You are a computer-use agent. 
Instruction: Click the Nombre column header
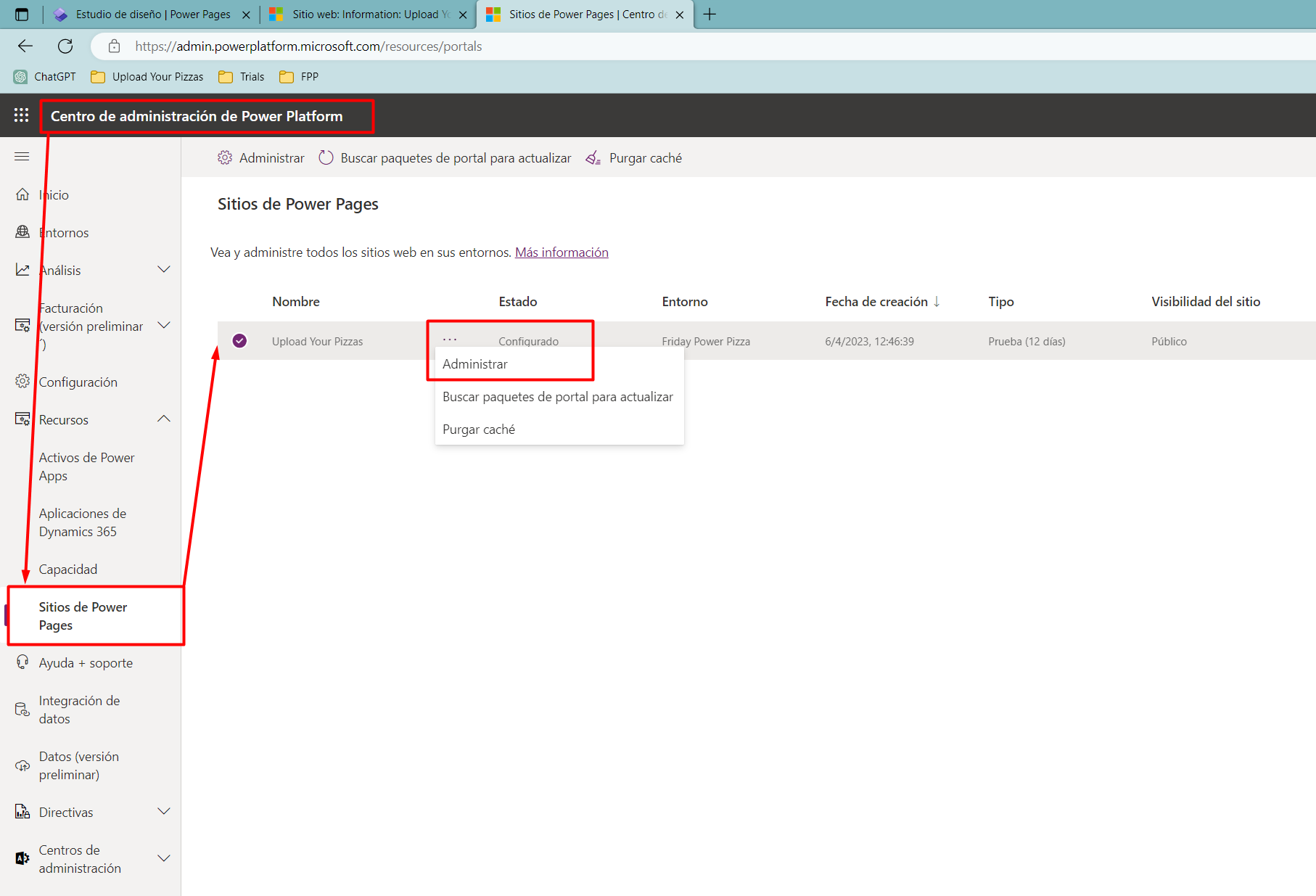(296, 302)
